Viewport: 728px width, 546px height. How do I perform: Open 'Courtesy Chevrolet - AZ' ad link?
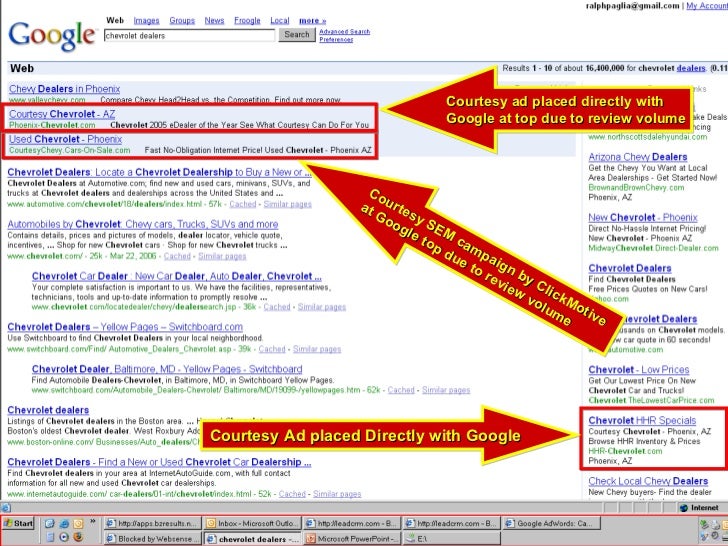62,114
